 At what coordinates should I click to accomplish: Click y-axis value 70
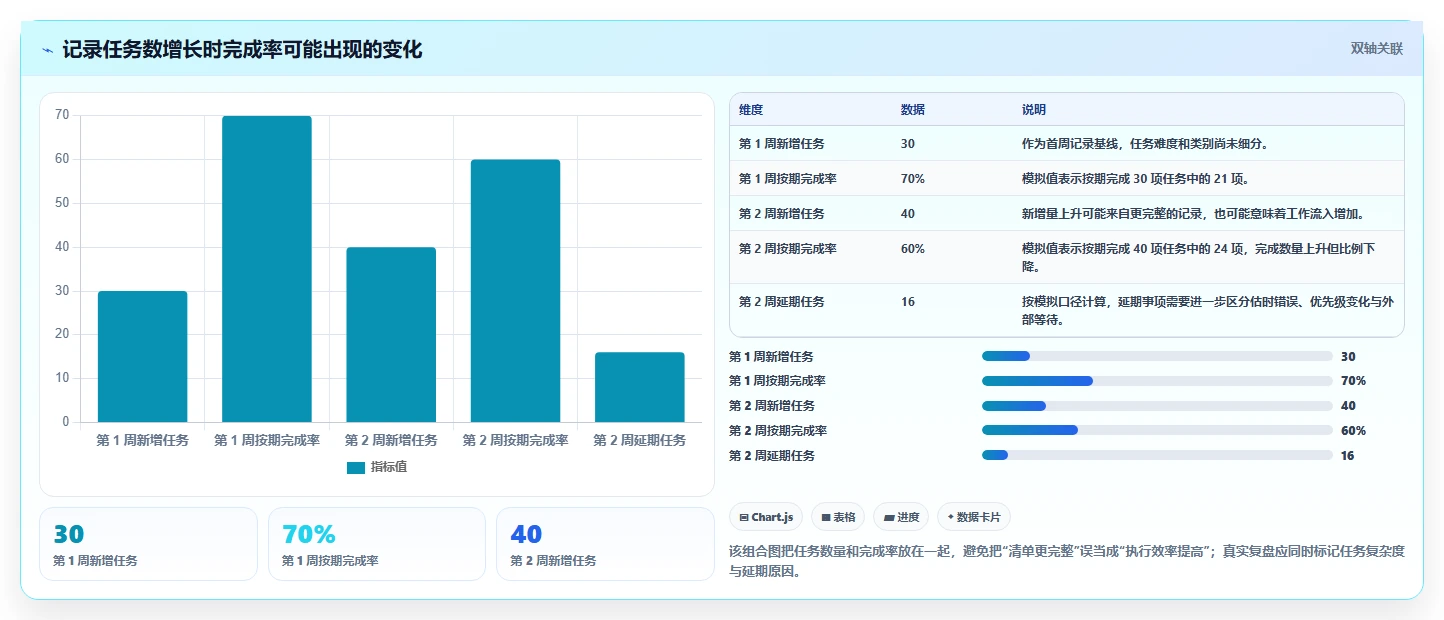(62, 115)
